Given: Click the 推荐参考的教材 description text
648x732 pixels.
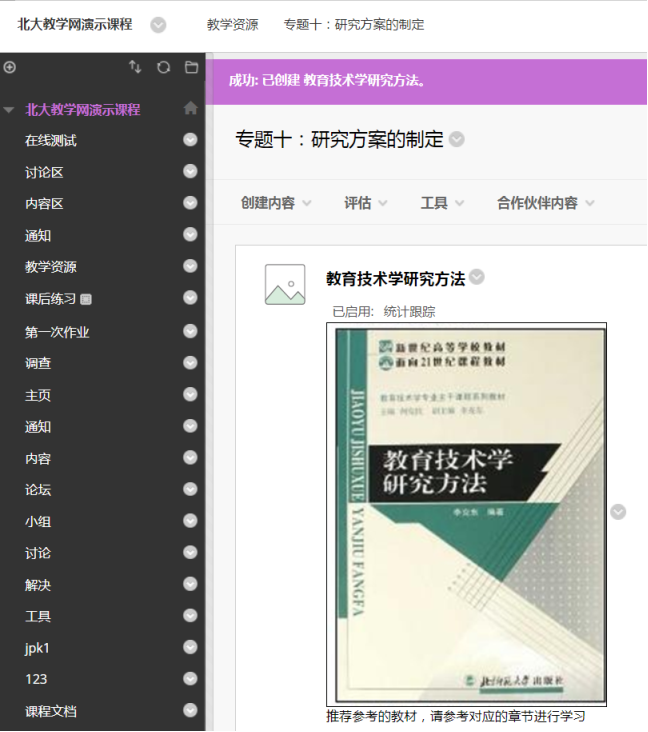Looking at the screenshot, I should point(455,716).
